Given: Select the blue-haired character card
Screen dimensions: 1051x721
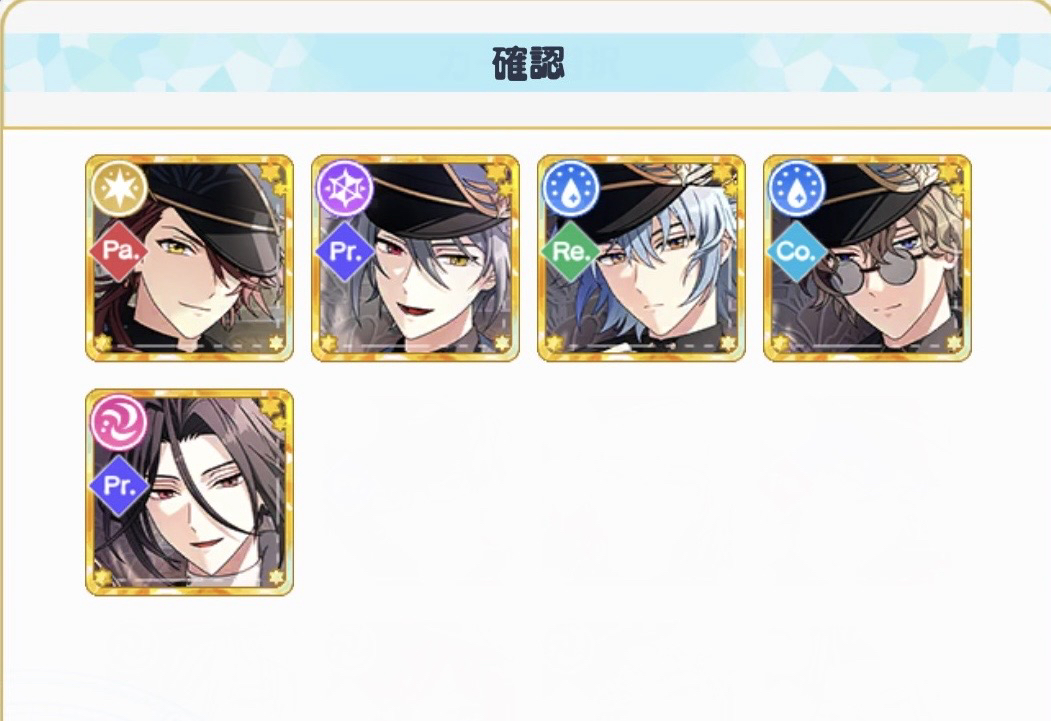Looking at the screenshot, I should coord(641,258).
